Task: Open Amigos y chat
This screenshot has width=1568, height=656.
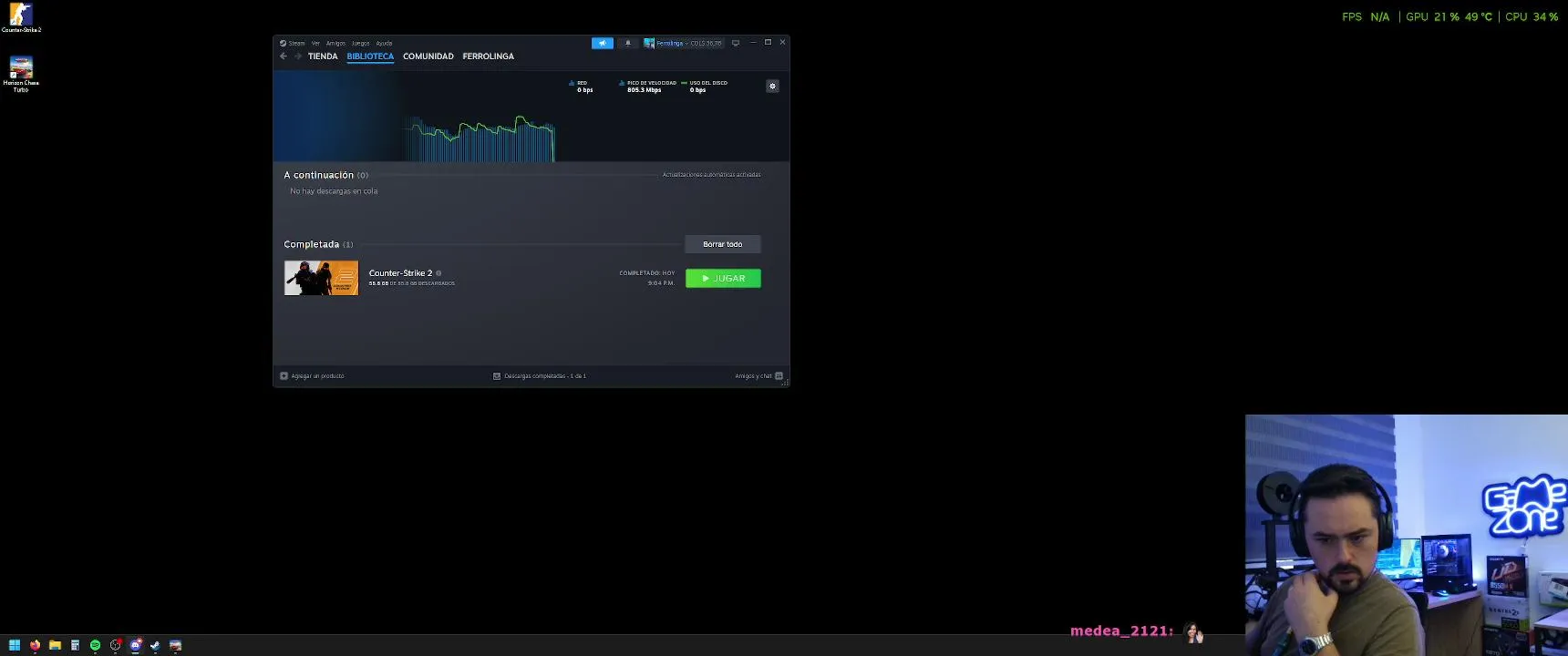Action: click(x=759, y=376)
